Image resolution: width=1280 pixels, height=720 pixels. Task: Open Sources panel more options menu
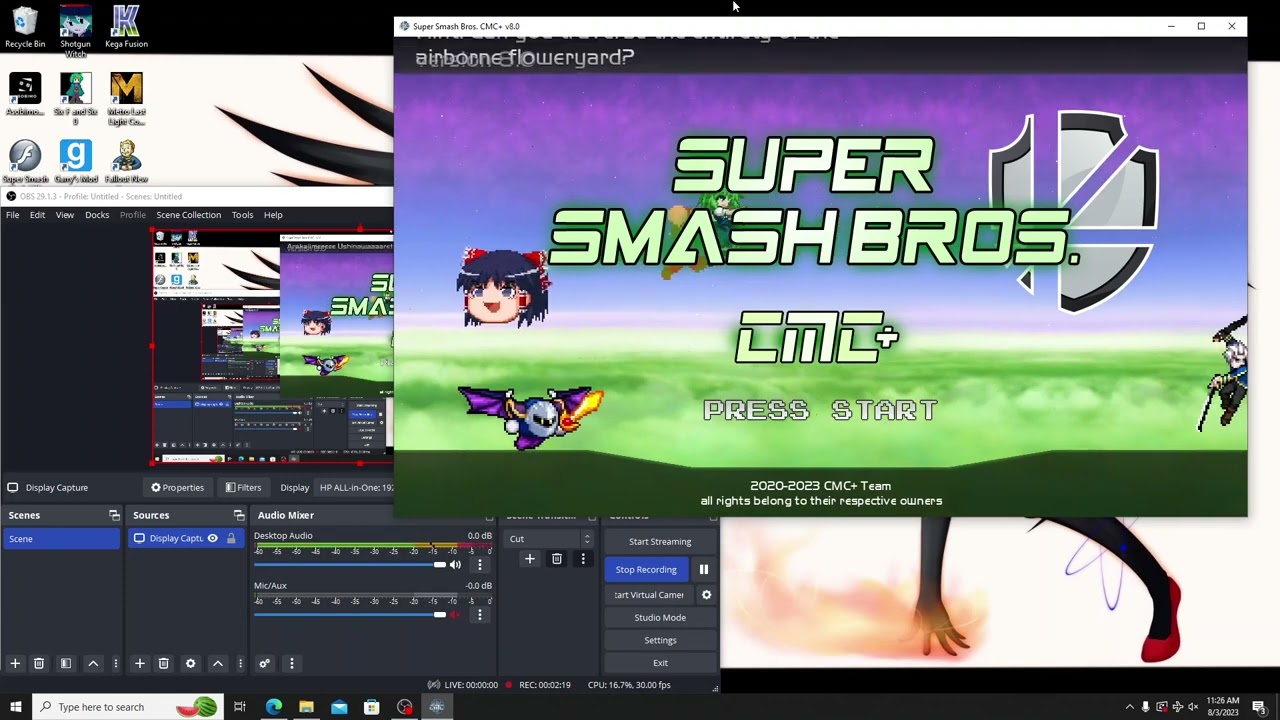coord(240,663)
